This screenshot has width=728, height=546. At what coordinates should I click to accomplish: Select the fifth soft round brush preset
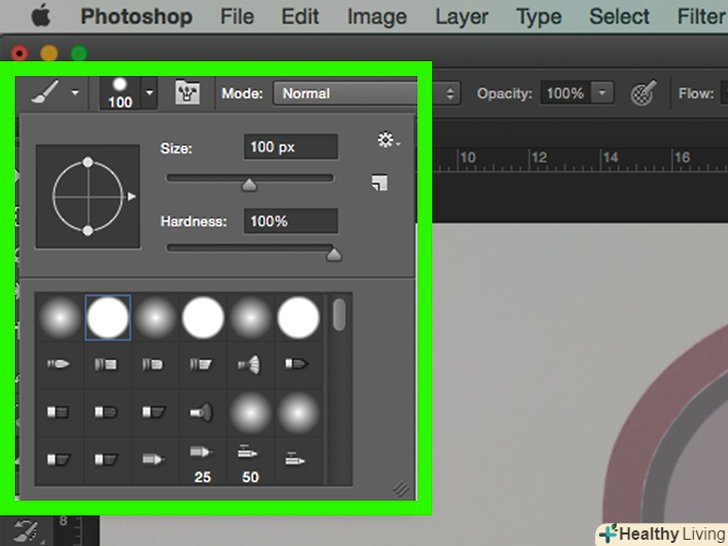tap(250, 318)
